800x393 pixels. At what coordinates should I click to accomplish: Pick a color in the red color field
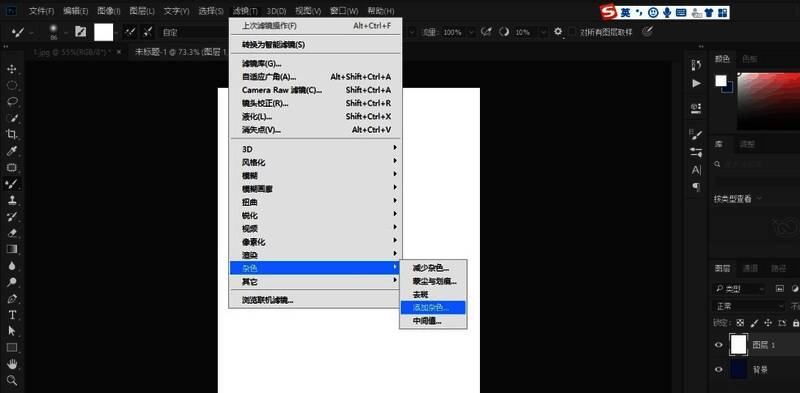(x=768, y=101)
